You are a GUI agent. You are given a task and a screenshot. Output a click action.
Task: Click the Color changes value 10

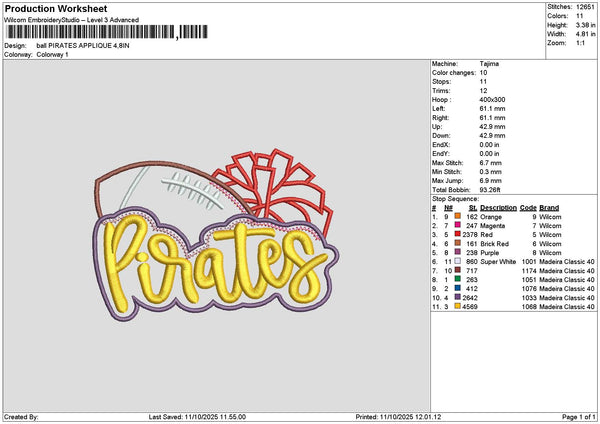point(483,73)
